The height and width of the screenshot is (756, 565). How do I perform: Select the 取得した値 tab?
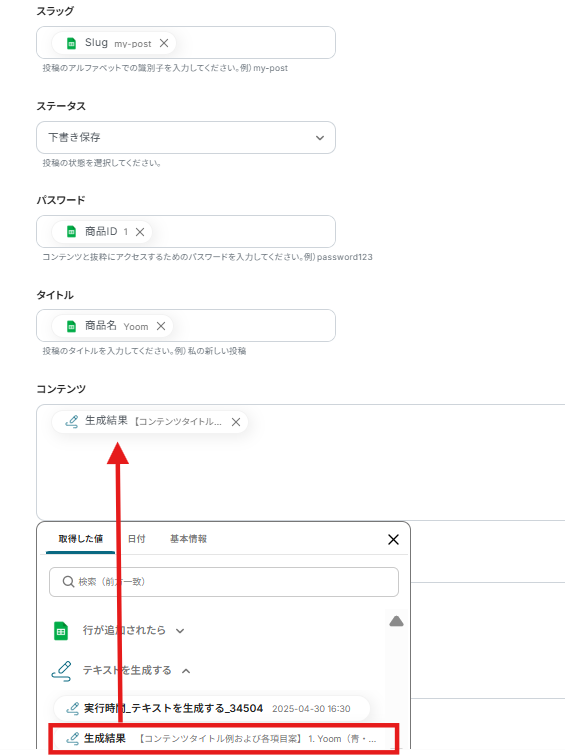point(81,539)
